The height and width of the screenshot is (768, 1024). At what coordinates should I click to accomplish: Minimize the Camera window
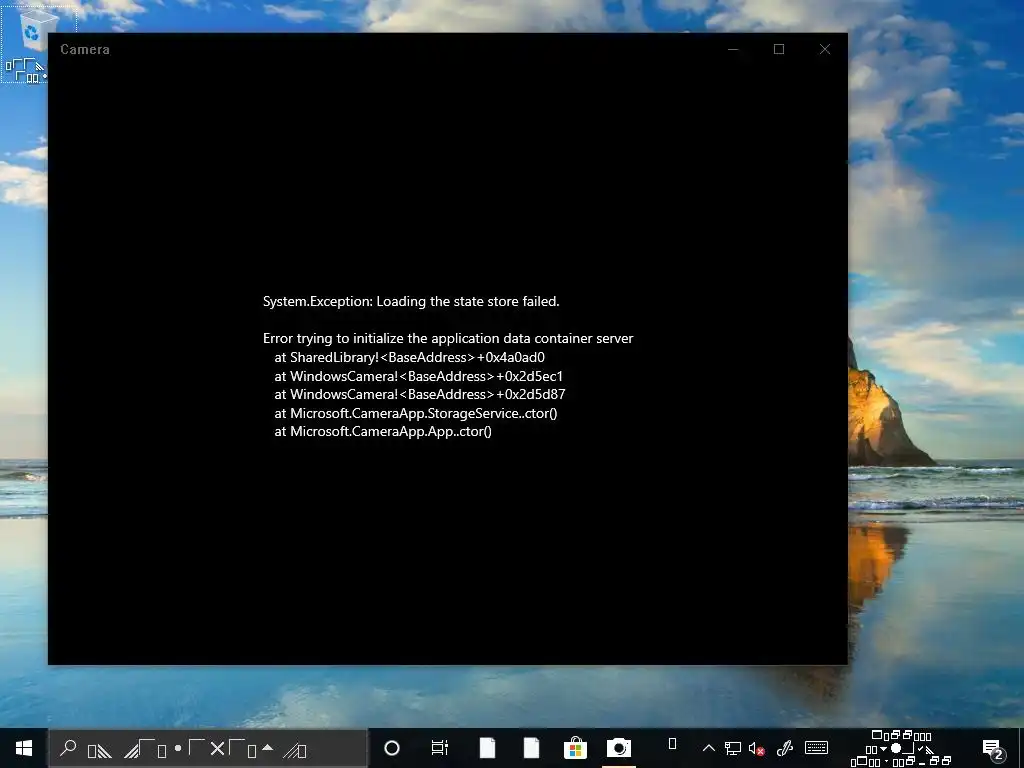pyautogui.click(x=733, y=49)
